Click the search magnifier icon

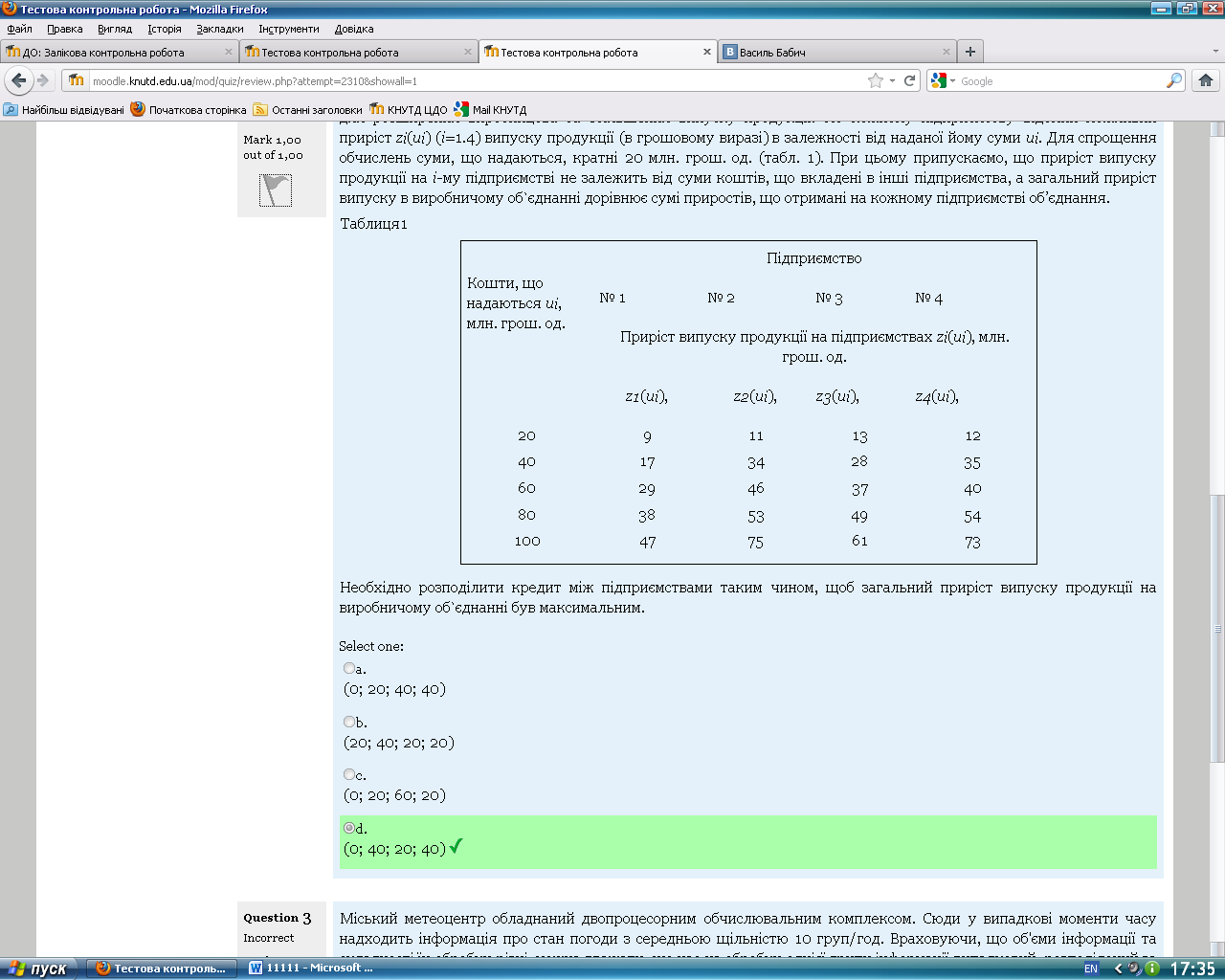click(1174, 80)
